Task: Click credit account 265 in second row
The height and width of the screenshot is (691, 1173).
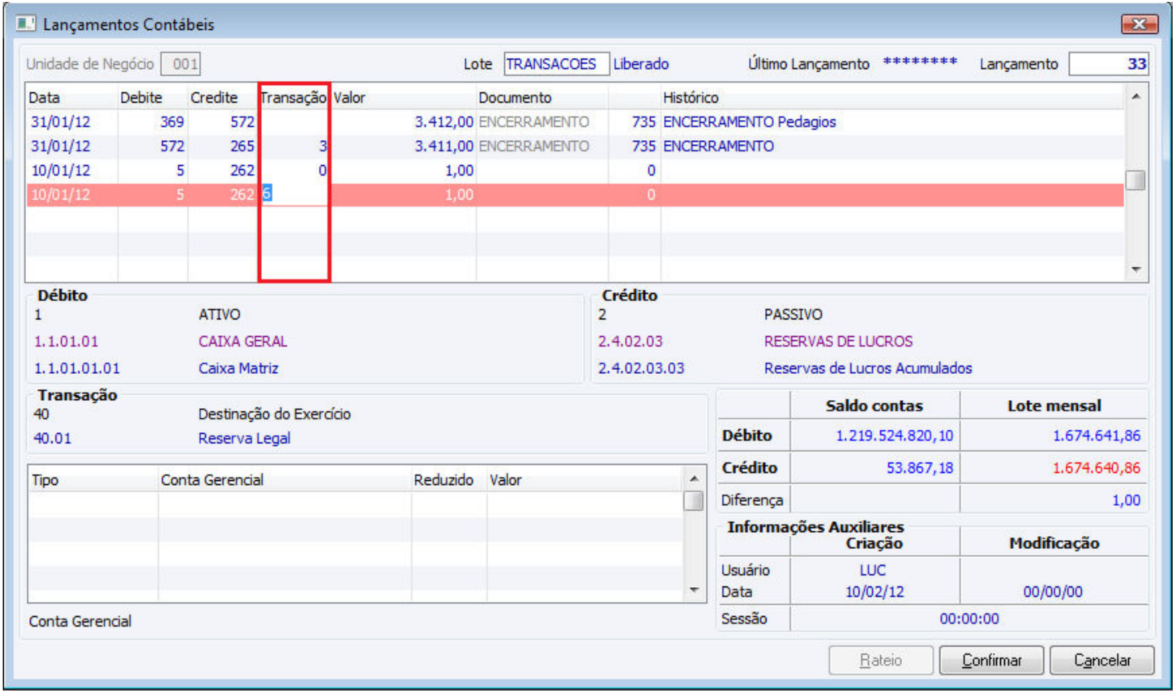Action: tap(242, 146)
